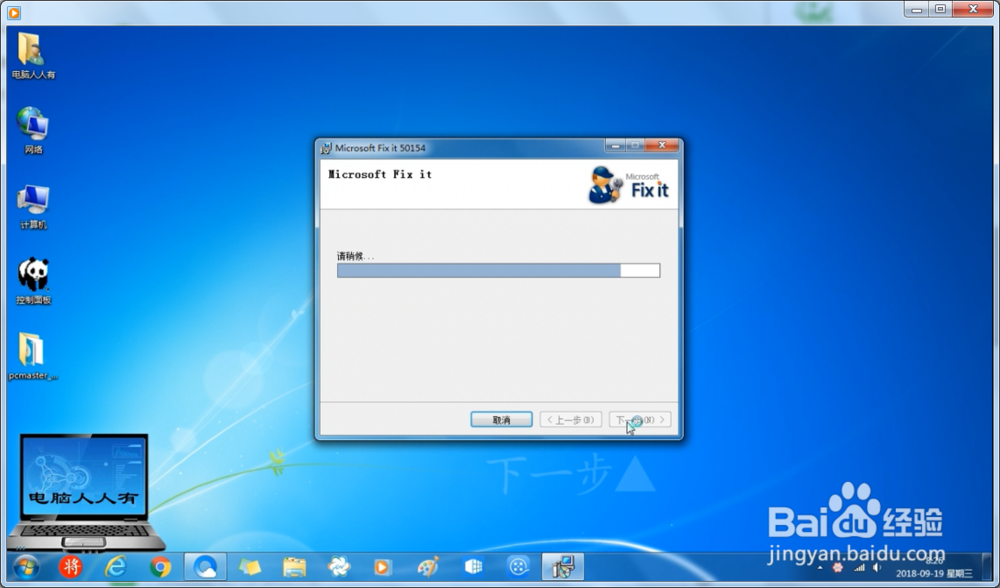The width and height of the screenshot is (1000, 588).
Task: Click the 上一步(B) back button
Action: pyautogui.click(x=571, y=420)
